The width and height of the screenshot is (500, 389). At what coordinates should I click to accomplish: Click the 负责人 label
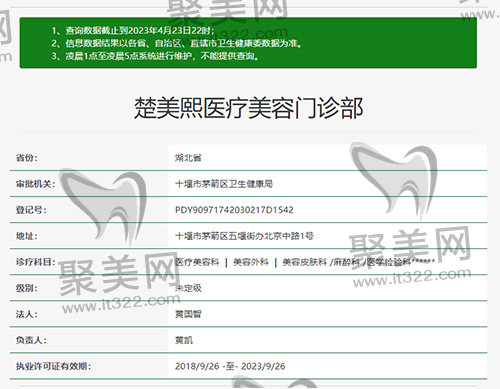pyautogui.click(x=31, y=340)
